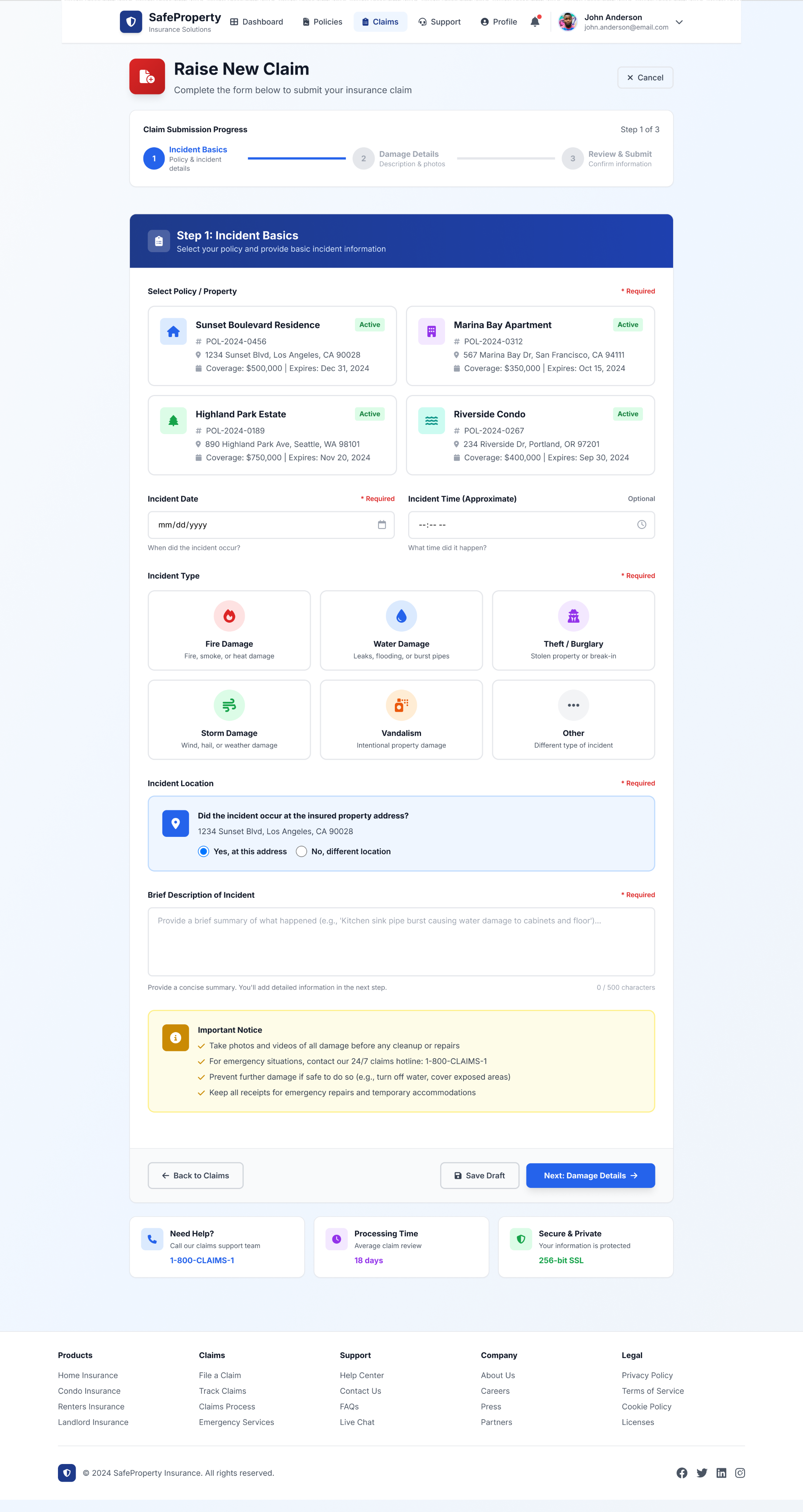Select the Marina Bay Apartment policy card
This screenshot has width=803, height=1512.
click(531, 346)
